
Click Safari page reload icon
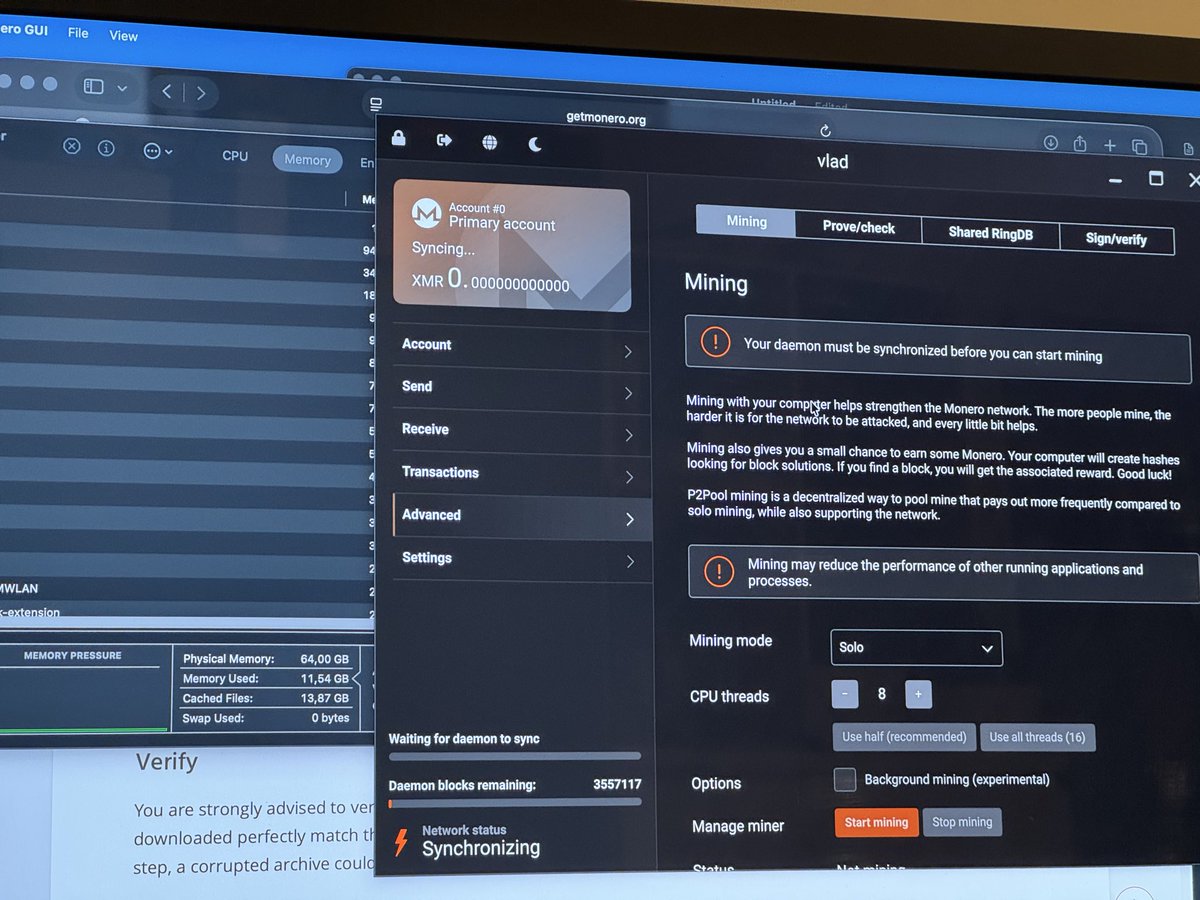pos(825,131)
